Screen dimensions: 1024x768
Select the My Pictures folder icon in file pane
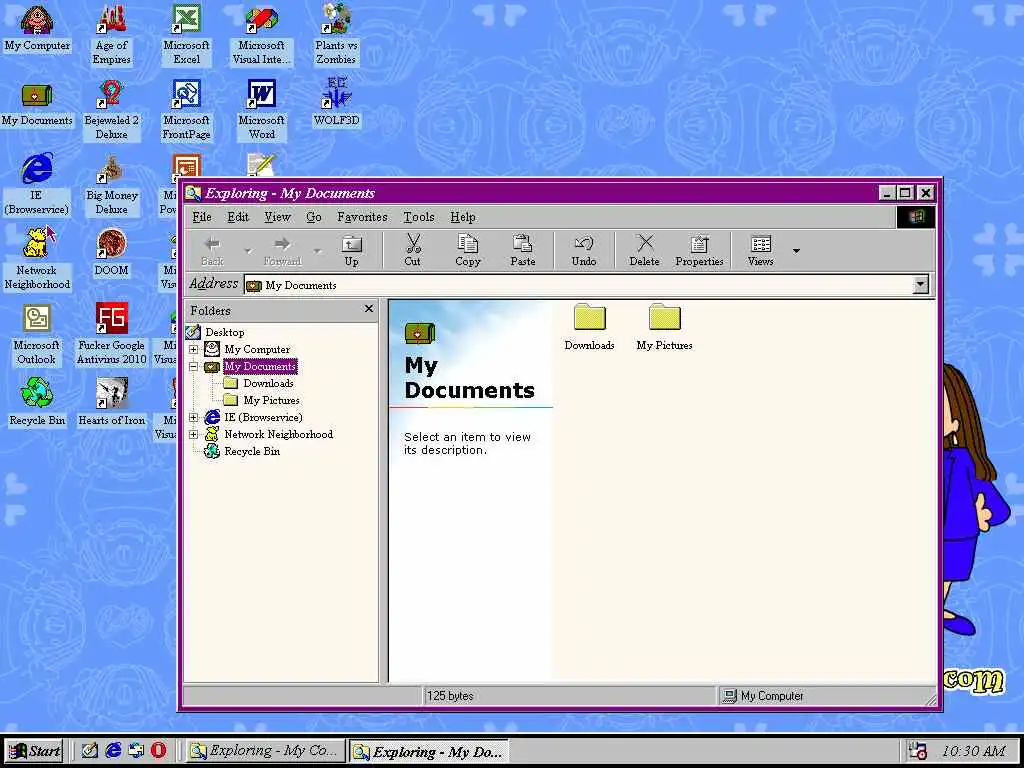(x=665, y=317)
